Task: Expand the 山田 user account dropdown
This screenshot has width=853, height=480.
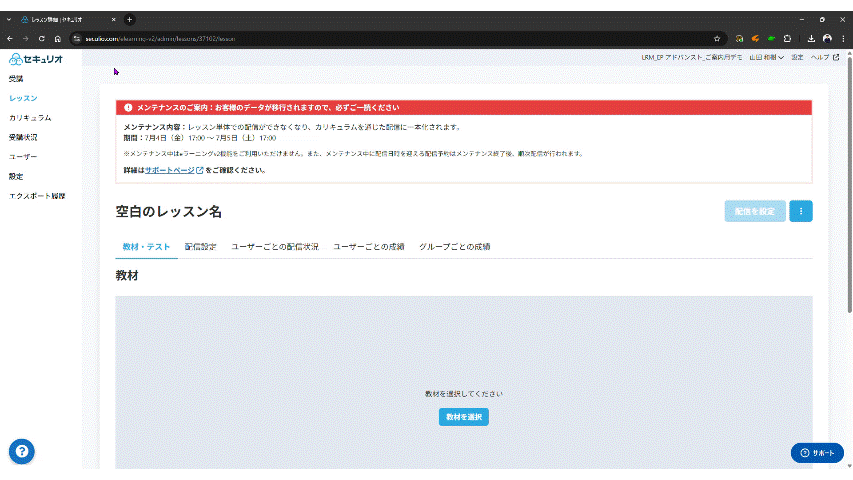Action: pos(767,57)
